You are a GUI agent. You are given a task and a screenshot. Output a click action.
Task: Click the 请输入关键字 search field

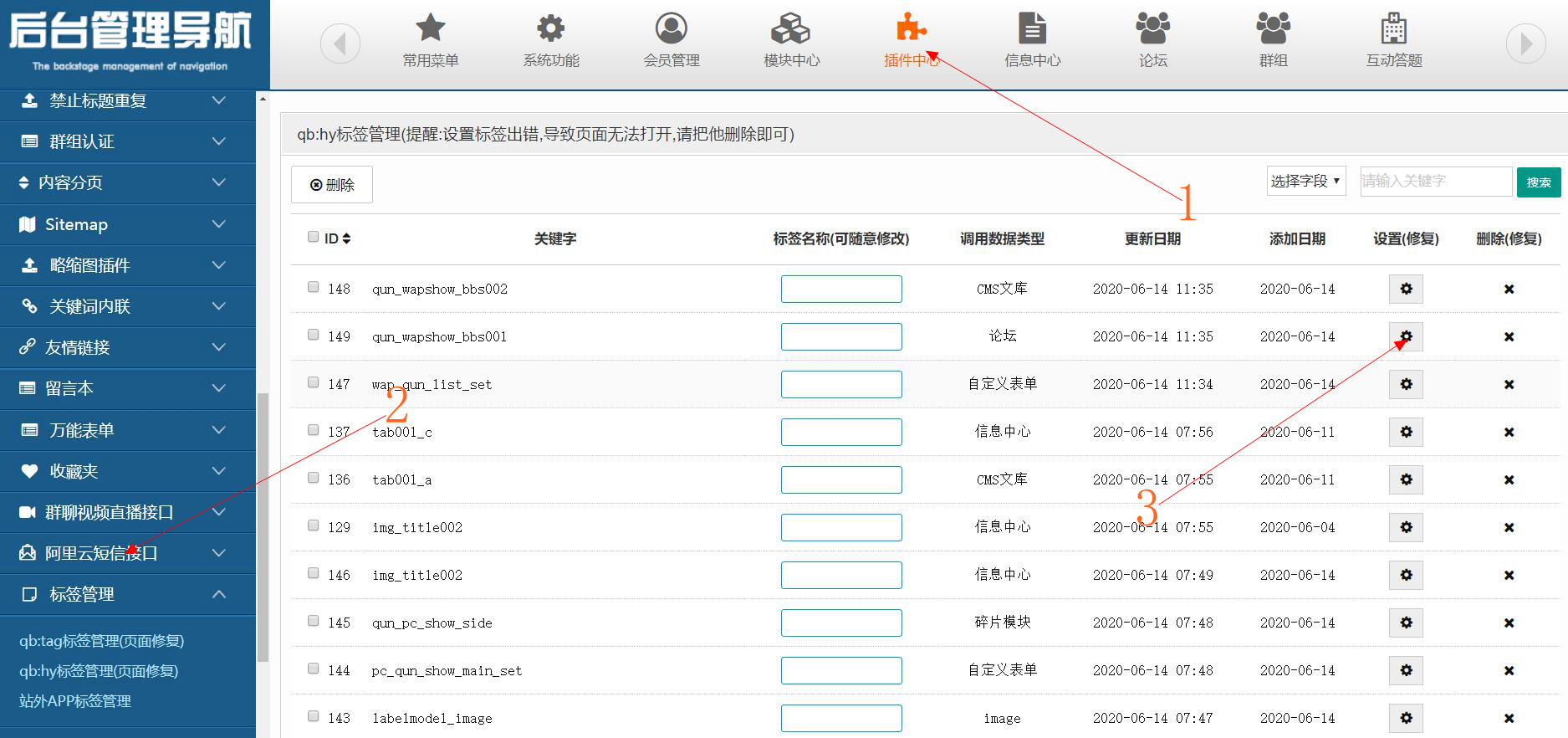pyautogui.click(x=1435, y=182)
